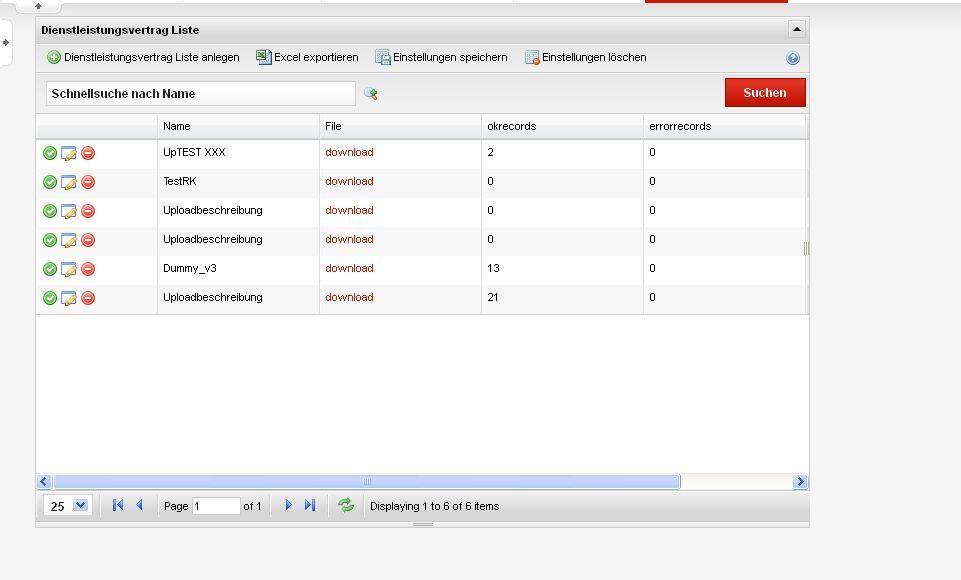Image resolution: width=961 pixels, height=580 pixels.
Task: Sort by the okrecords column header
Action: pyautogui.click(x=562, y=126)
